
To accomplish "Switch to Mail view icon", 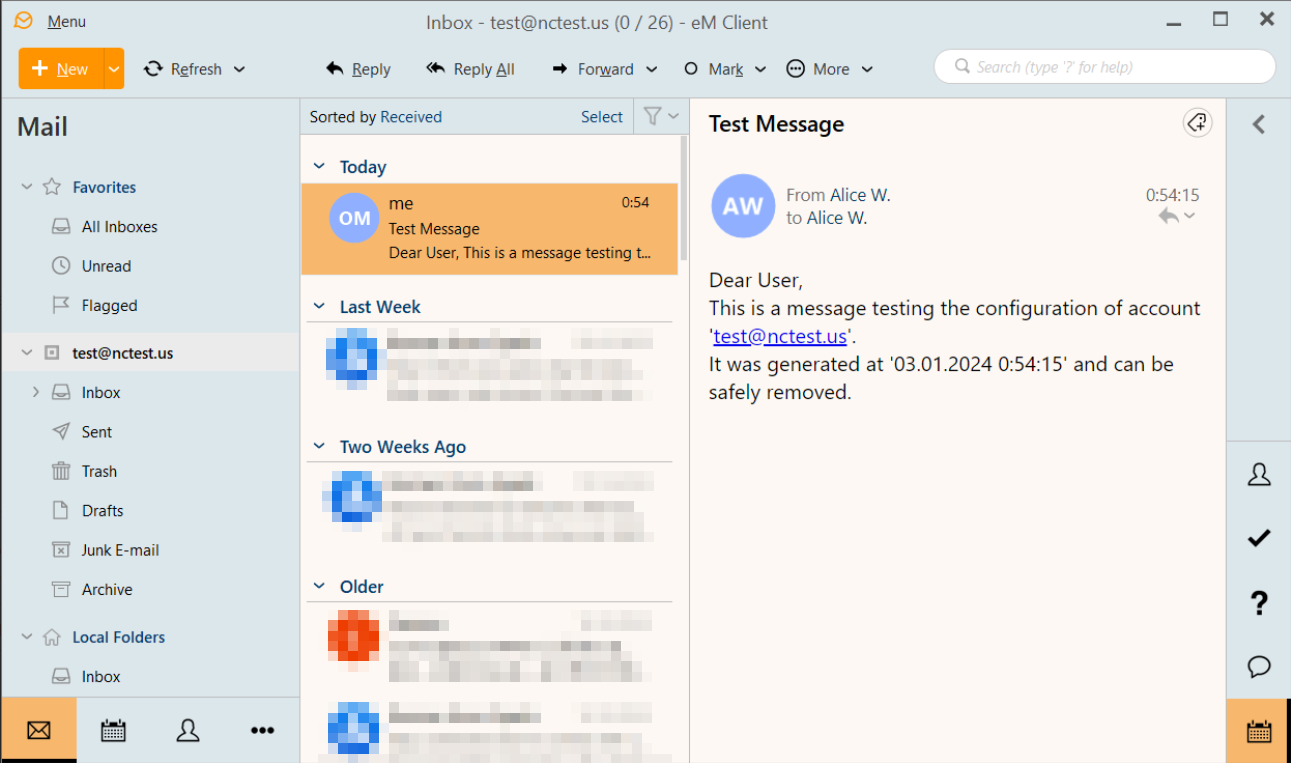I will (39, 731).
